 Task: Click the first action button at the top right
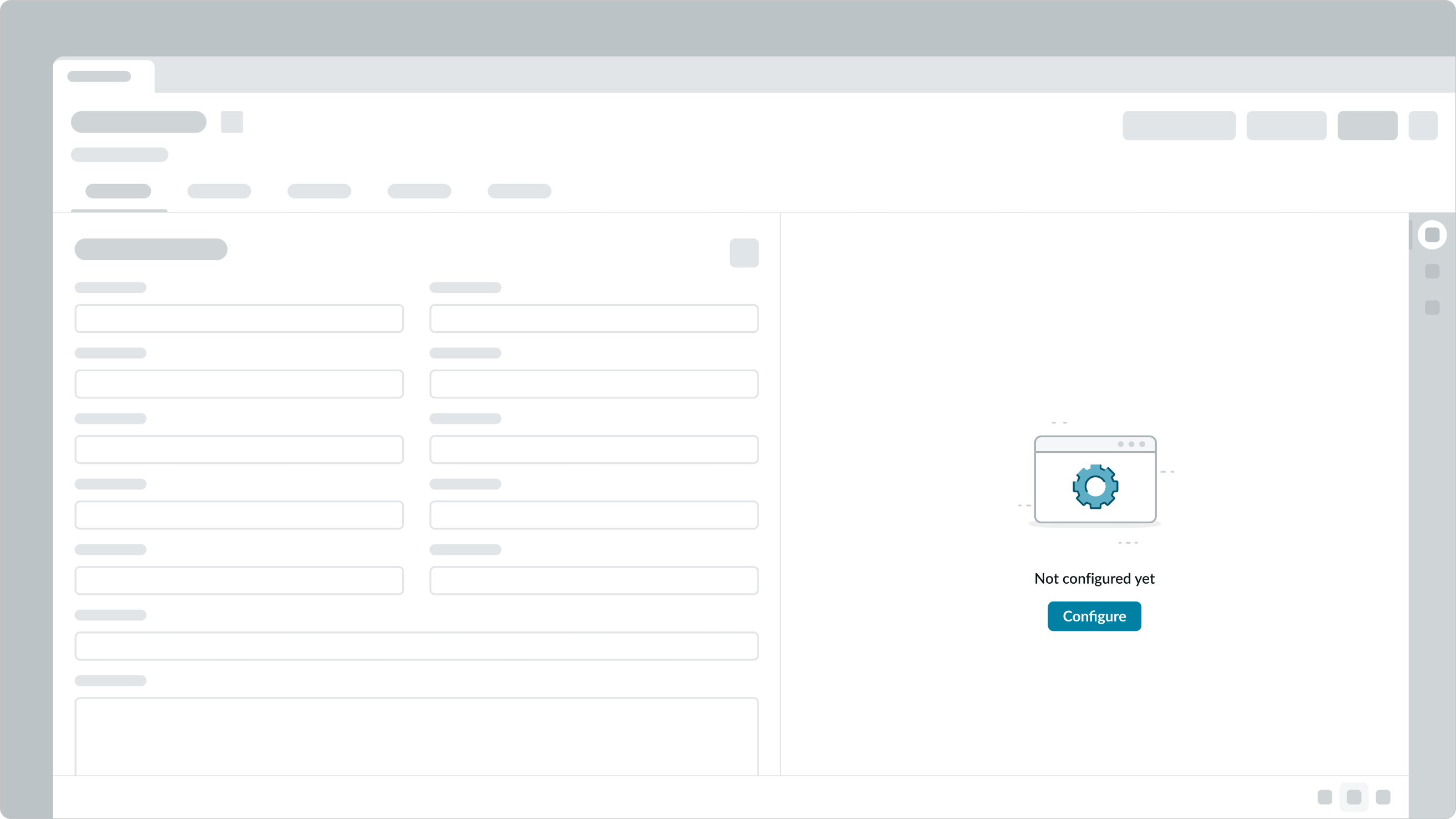pyautogui.click(x=1178, y=125)
